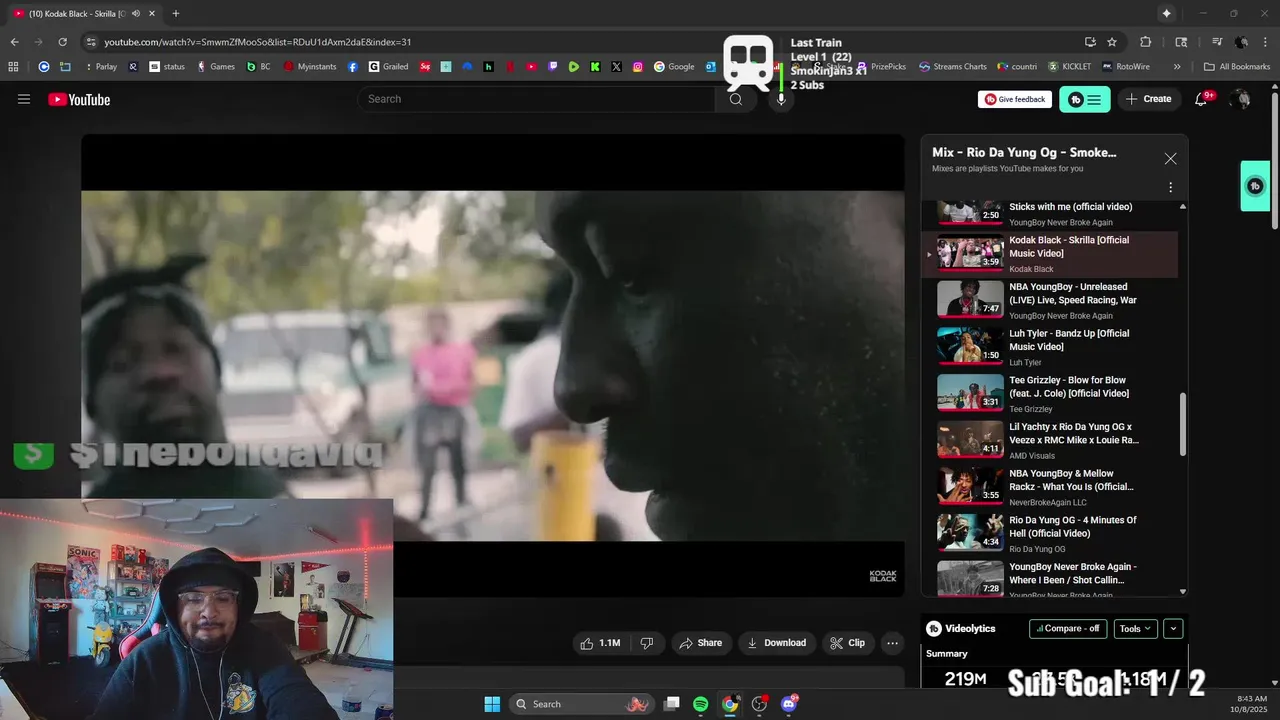Click the playlist scroll down arrow
The height and width of the screenshot is (720, 1280).
tap(1183, 592)
